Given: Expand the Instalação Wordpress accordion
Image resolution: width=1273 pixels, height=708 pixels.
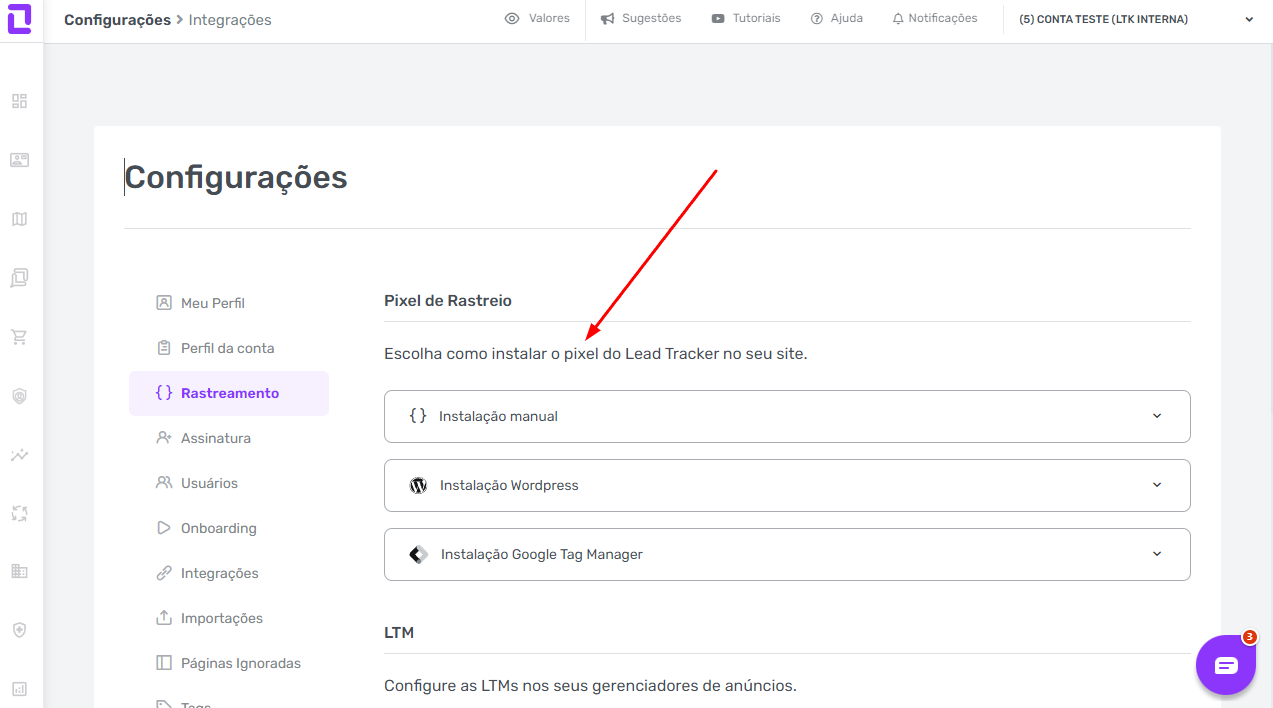Looking at the screenshot, I should tap(787, 485).
